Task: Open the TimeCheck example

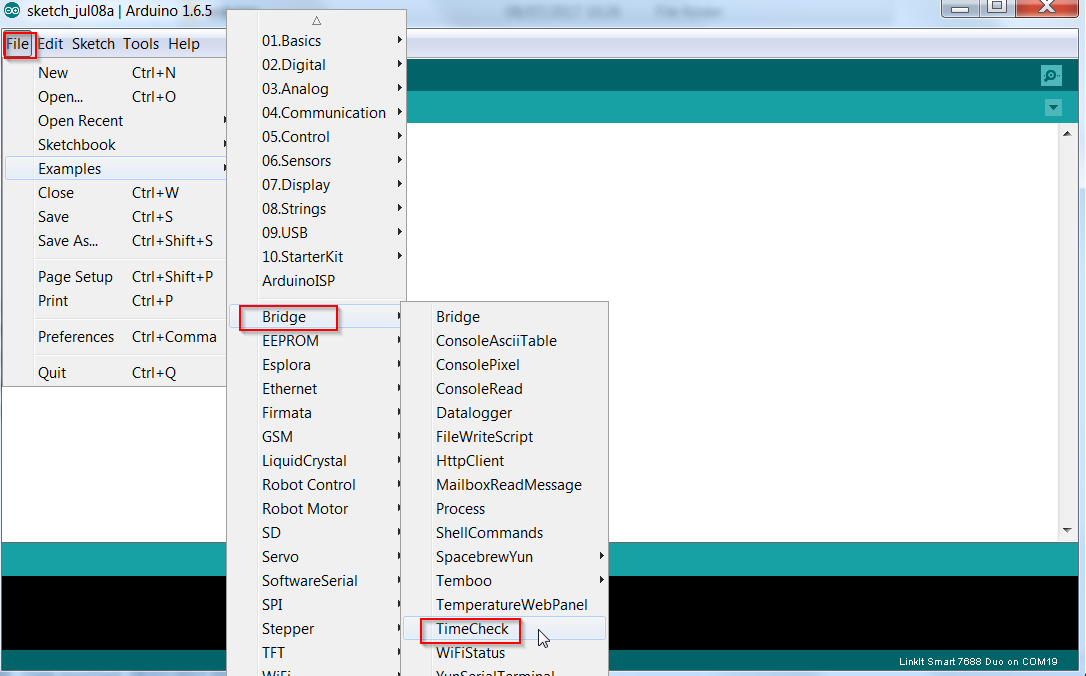Action: tap(472, 629)
